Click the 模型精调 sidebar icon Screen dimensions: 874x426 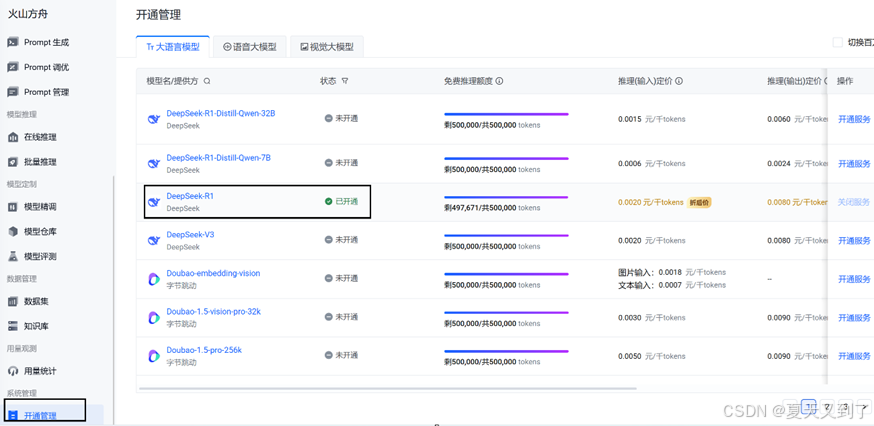pyautogui.click(x=13, y=207)
